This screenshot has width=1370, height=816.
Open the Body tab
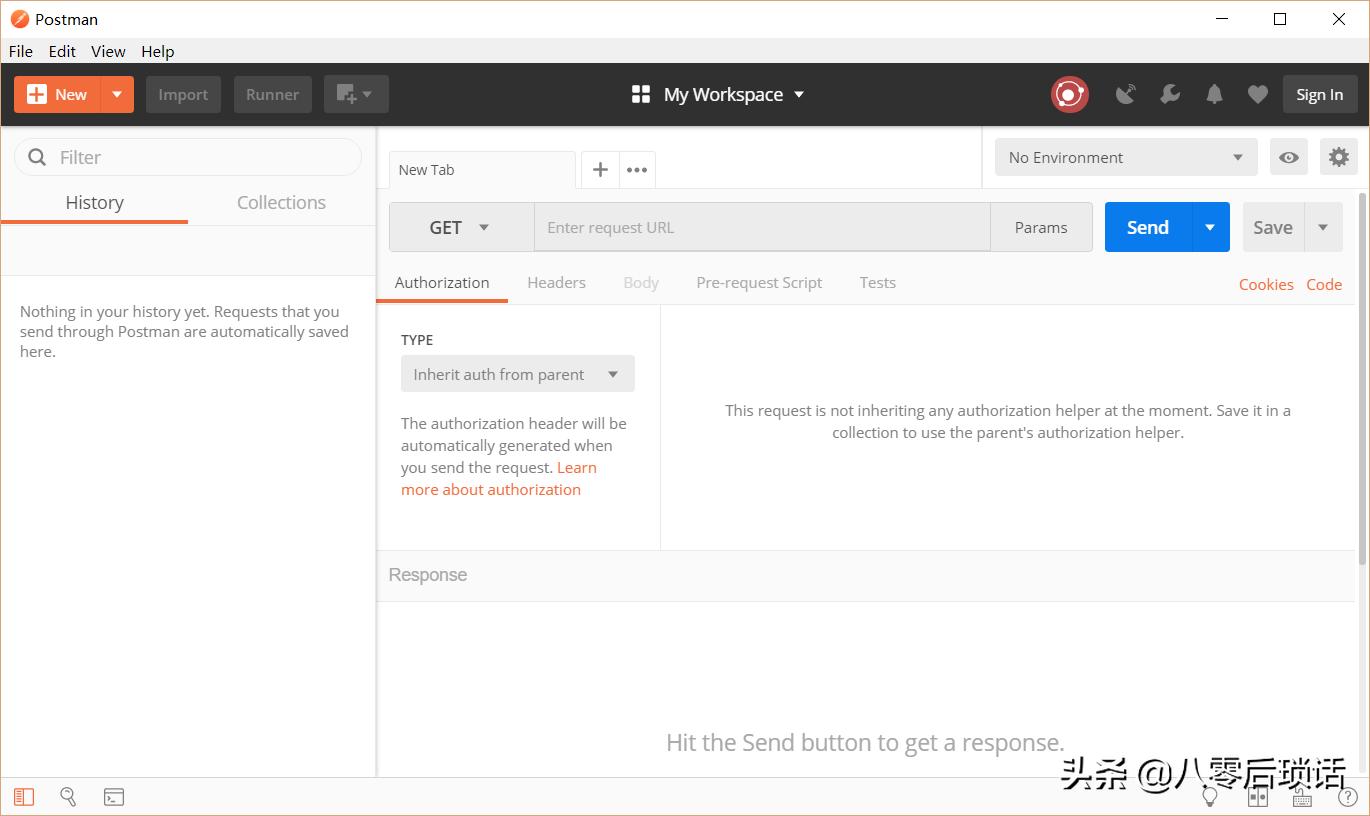641,282
